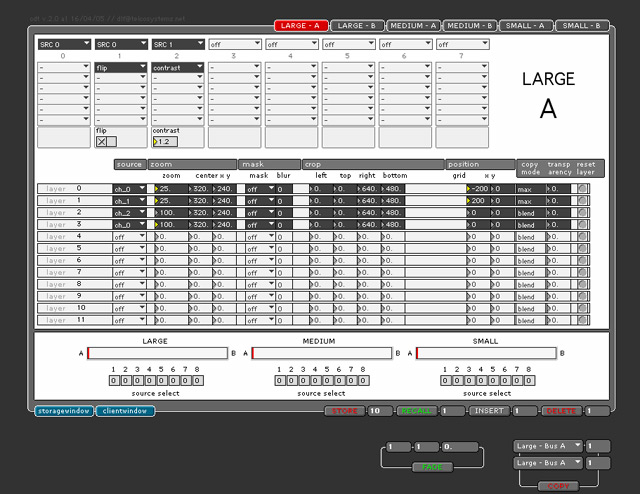Image resolution: width=640 pixels, height=494 pixels.
Task: Reset layer 10 with its round button
Action: 582,308
